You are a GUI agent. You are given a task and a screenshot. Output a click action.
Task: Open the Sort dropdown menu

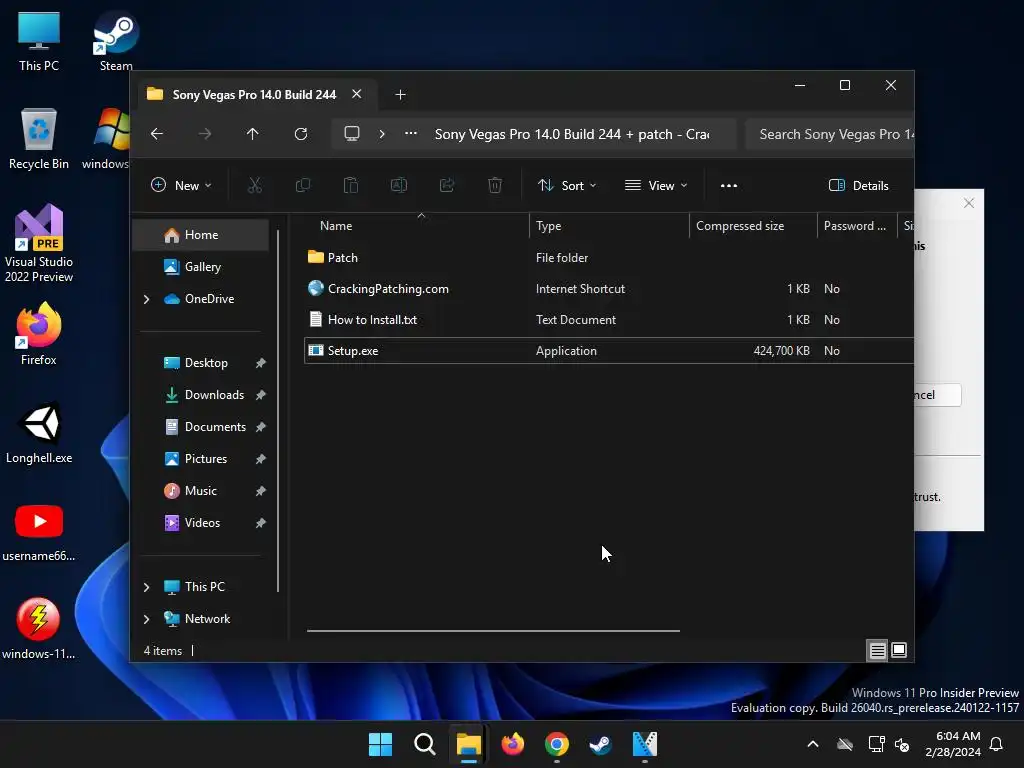click(x=567, y=185)
